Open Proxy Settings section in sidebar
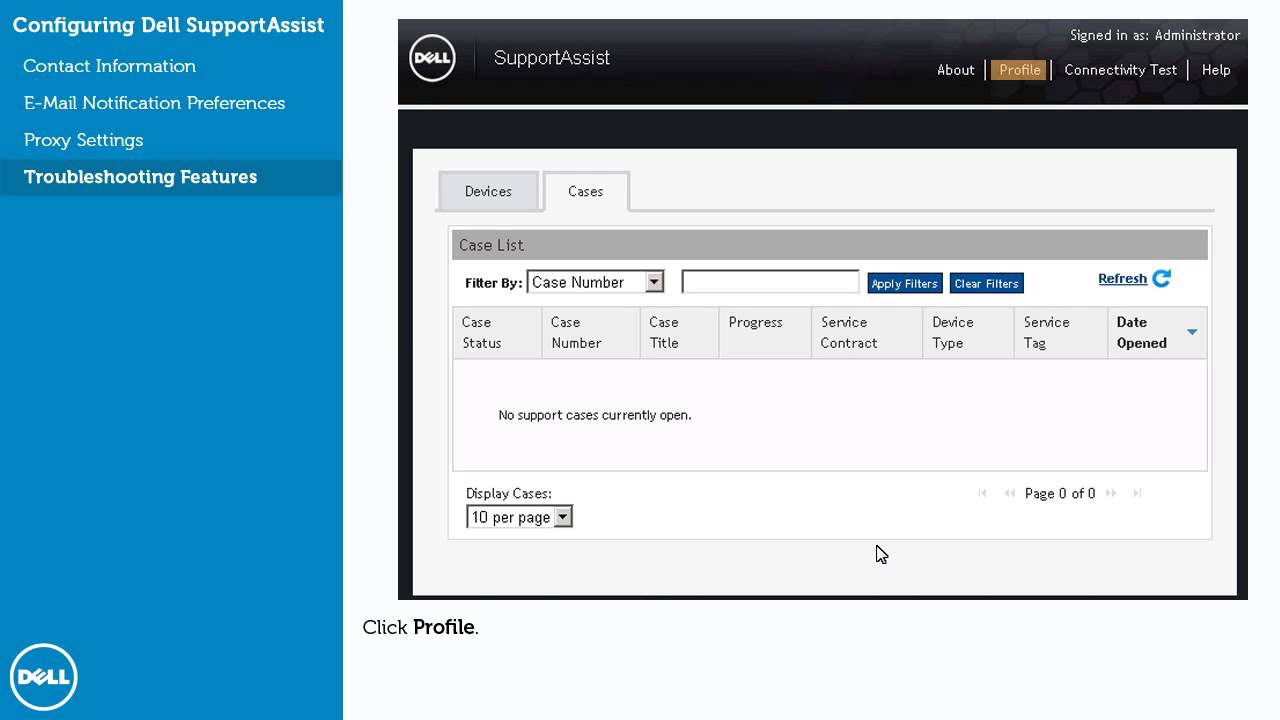 pyautogui.click(x=83, y=140)
